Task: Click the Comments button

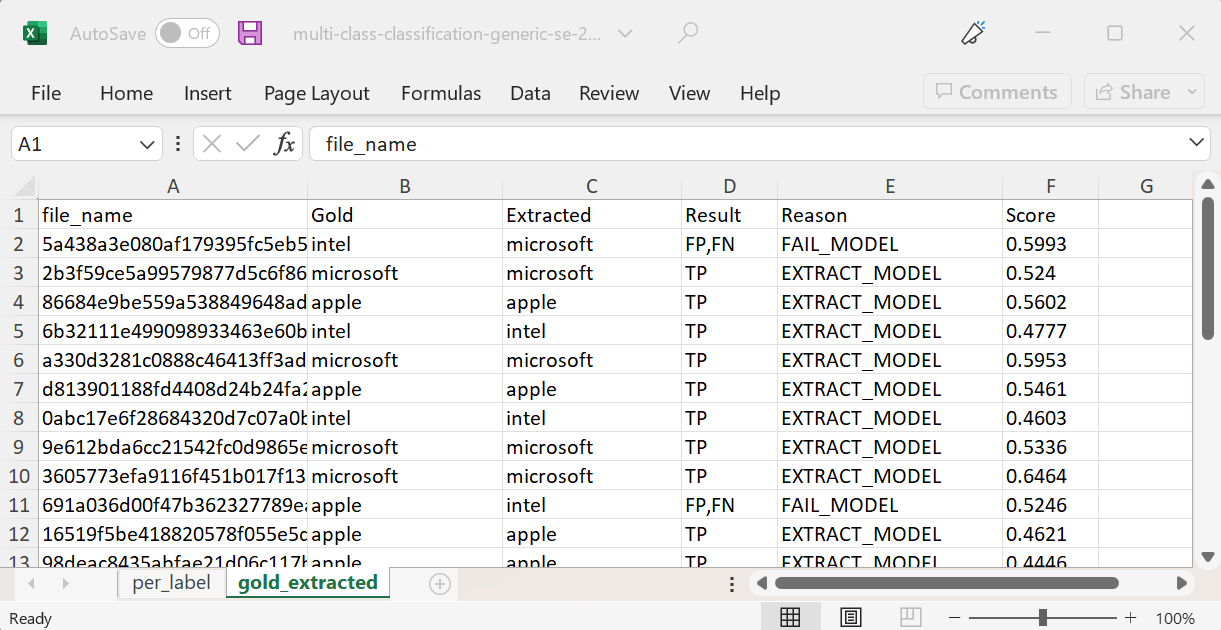Action: (997, 92)
